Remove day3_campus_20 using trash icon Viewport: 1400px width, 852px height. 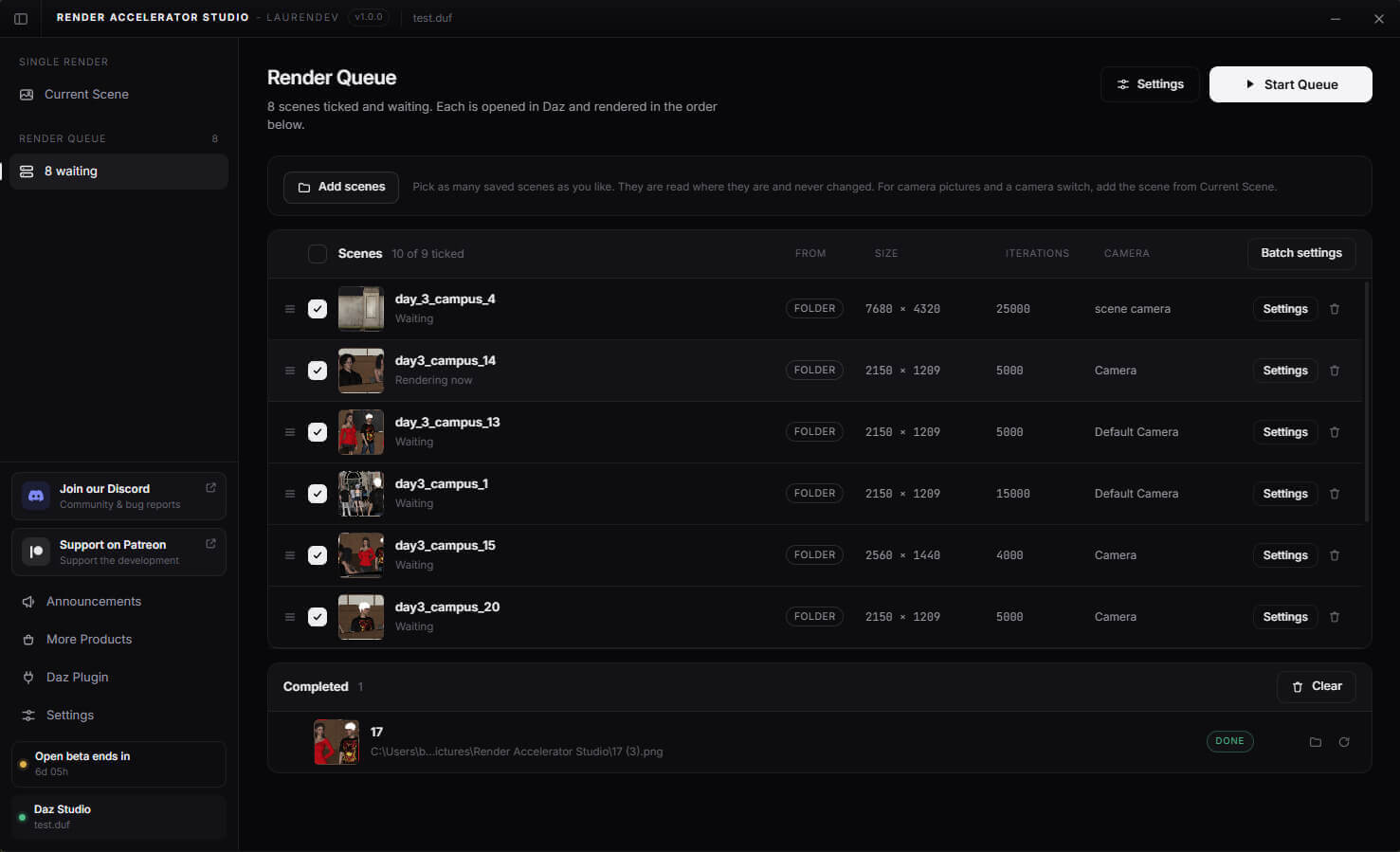click(1335, 617)
